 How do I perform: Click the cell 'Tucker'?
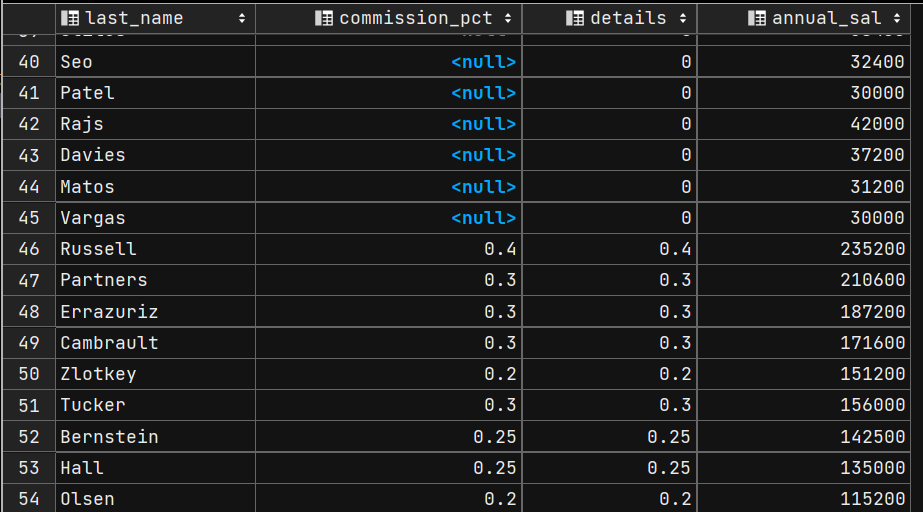click(155, 405)
